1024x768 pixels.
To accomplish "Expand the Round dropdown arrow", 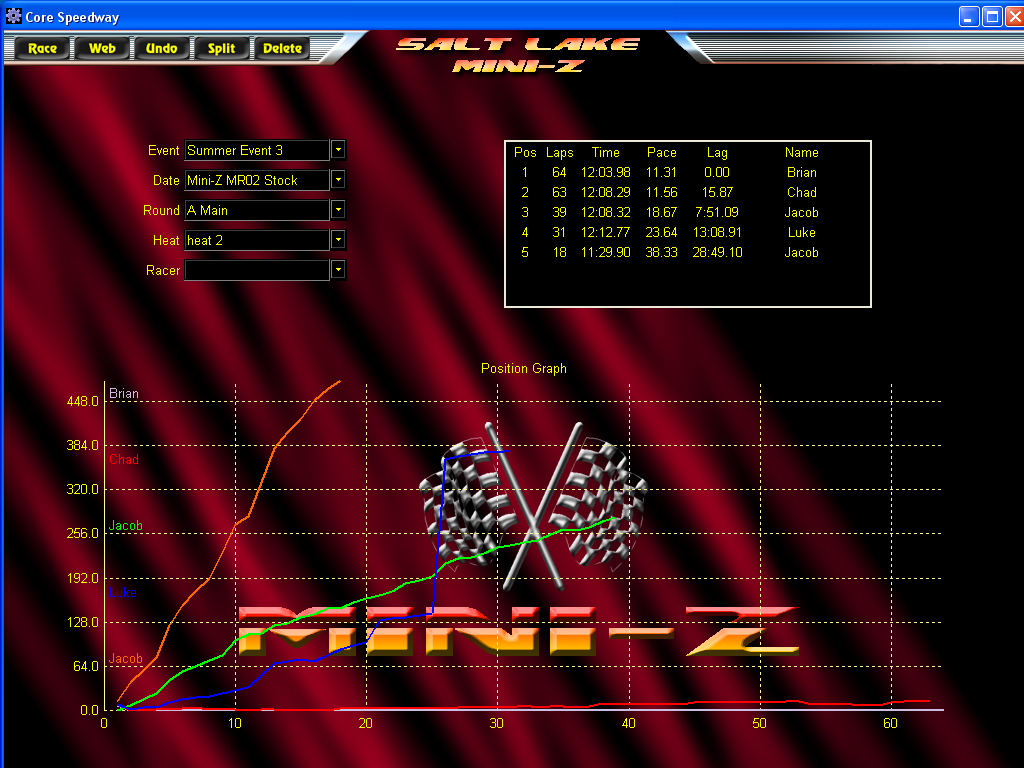I will point(338,210).
